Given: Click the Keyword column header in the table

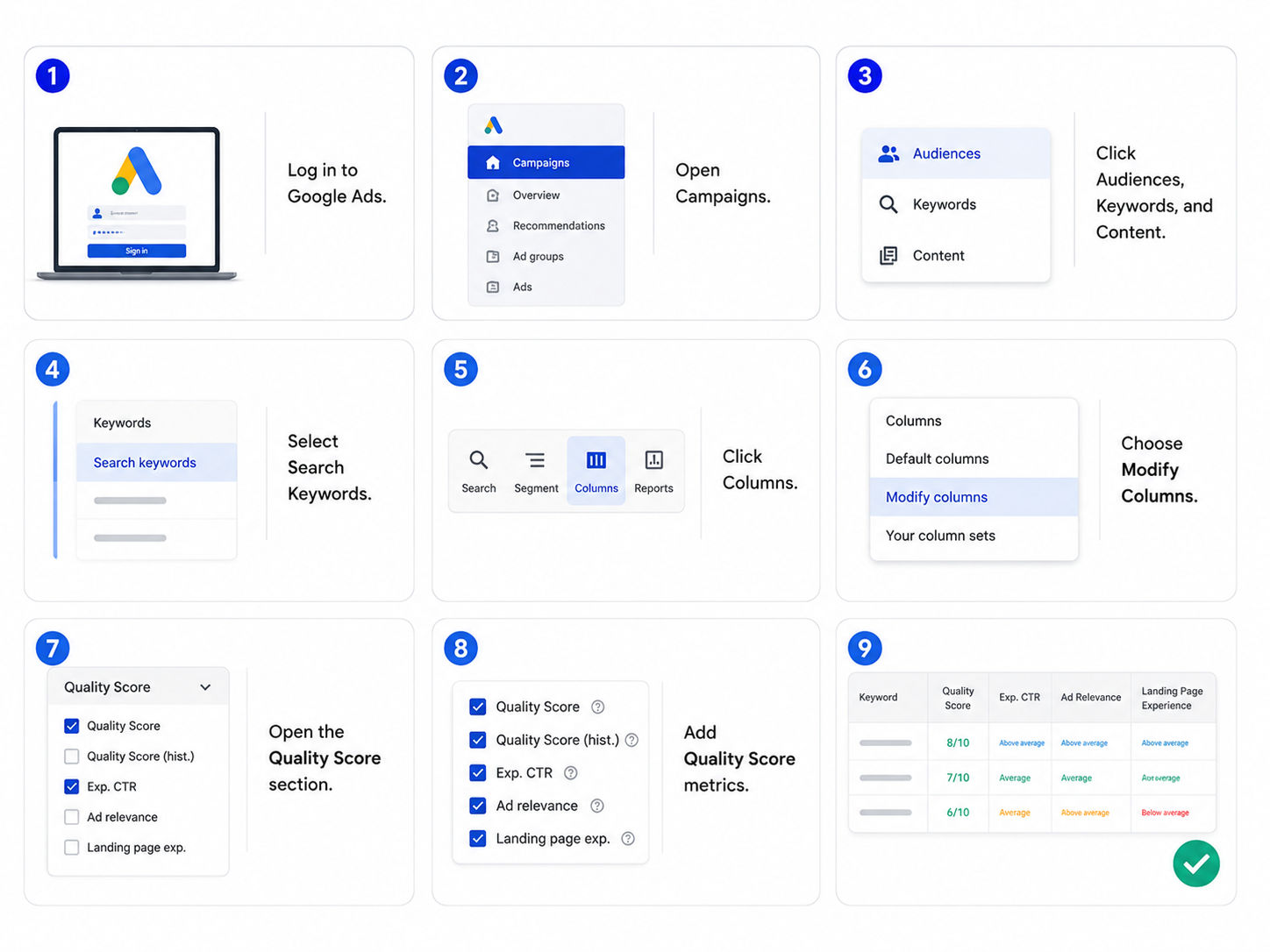Looking at the screenshot, I should coord(888,698).
